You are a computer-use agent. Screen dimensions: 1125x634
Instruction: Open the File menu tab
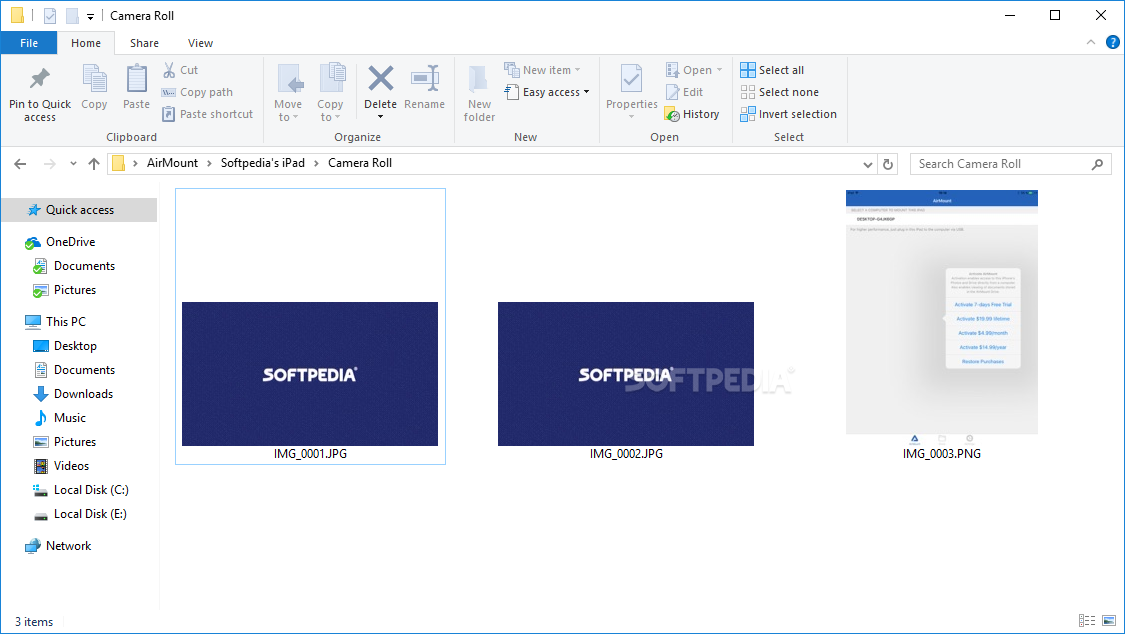29,43
